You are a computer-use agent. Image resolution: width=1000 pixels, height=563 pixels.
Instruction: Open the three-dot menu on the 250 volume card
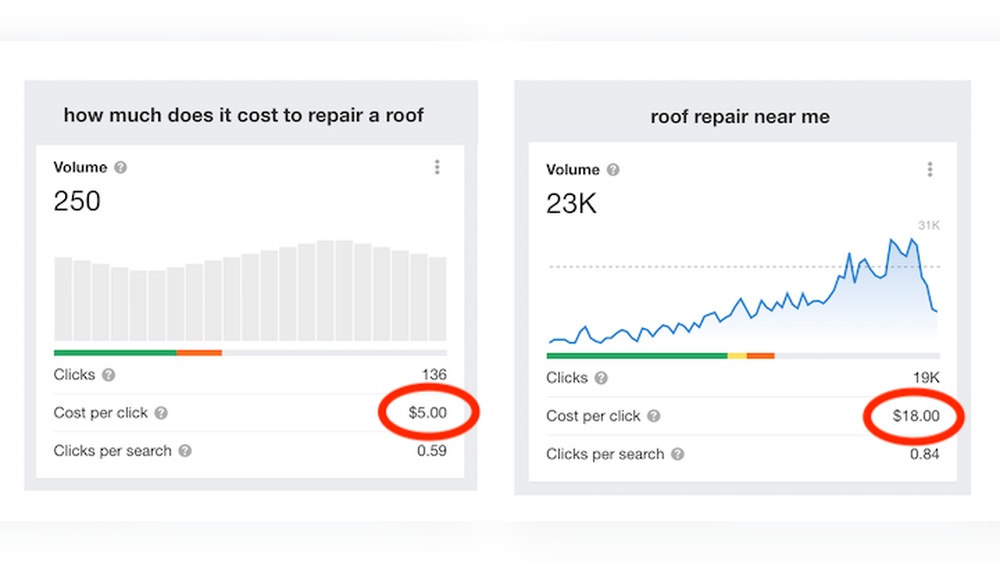(x=437, y=167)
